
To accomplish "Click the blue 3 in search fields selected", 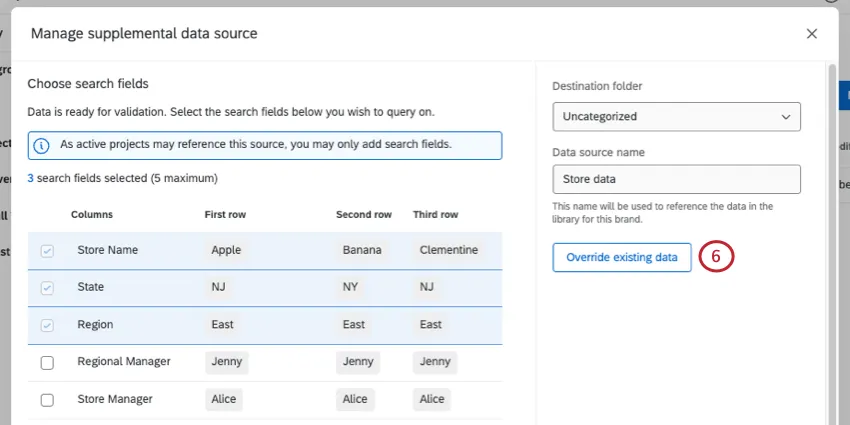I will click(x=30, y=178).
